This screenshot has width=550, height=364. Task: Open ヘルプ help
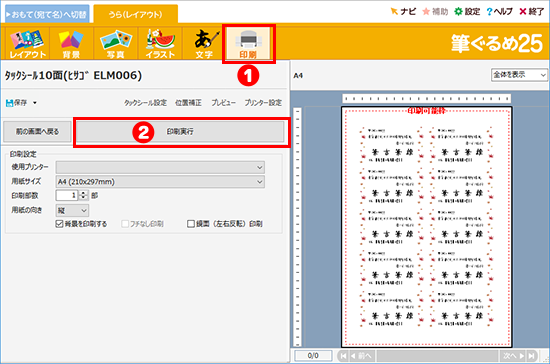pyautogui.click(x=499, y=12)
